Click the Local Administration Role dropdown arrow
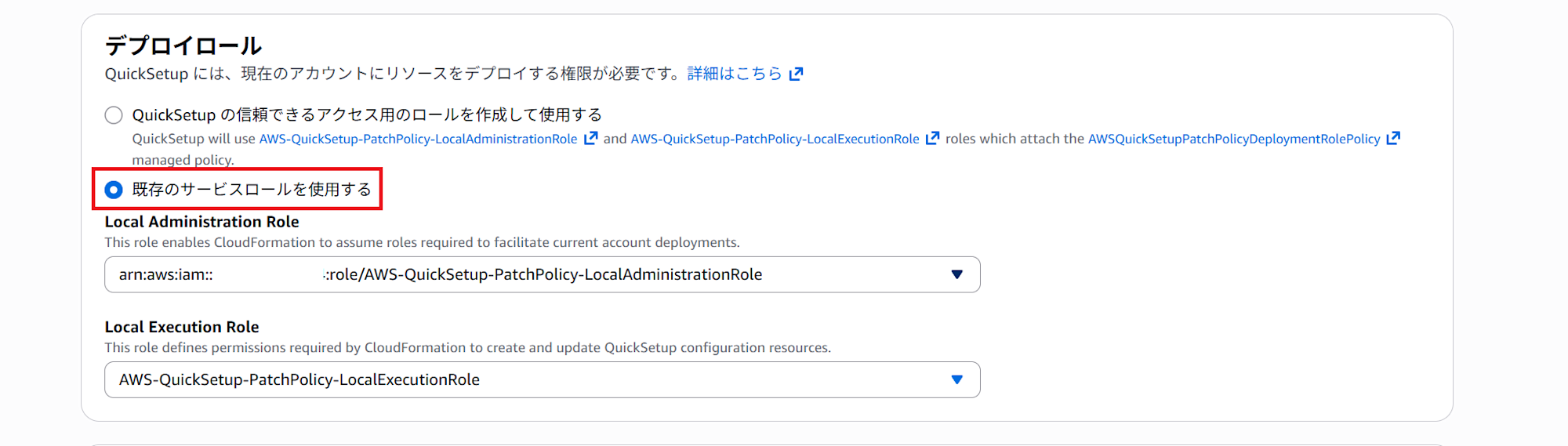This screenshot has height=446, width=1568. coord(956,274)
